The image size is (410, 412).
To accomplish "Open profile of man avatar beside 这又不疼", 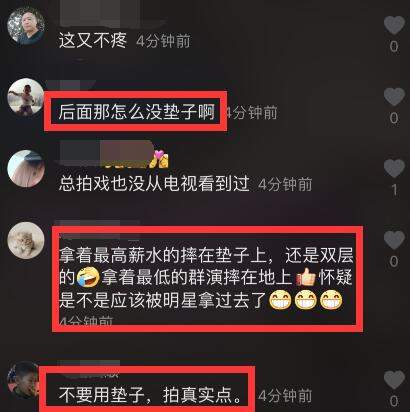I will [26, 25].
